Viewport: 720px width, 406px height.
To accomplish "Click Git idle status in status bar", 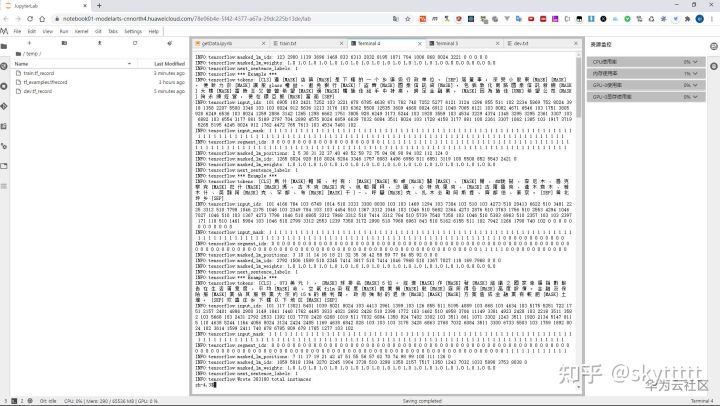I will [48, 401].
